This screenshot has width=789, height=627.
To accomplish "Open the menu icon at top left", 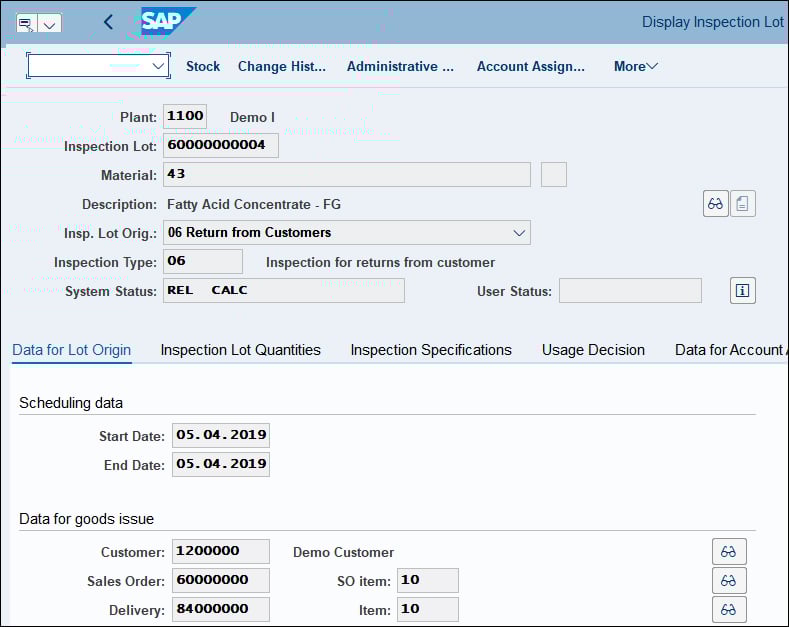I will [26, 23].
